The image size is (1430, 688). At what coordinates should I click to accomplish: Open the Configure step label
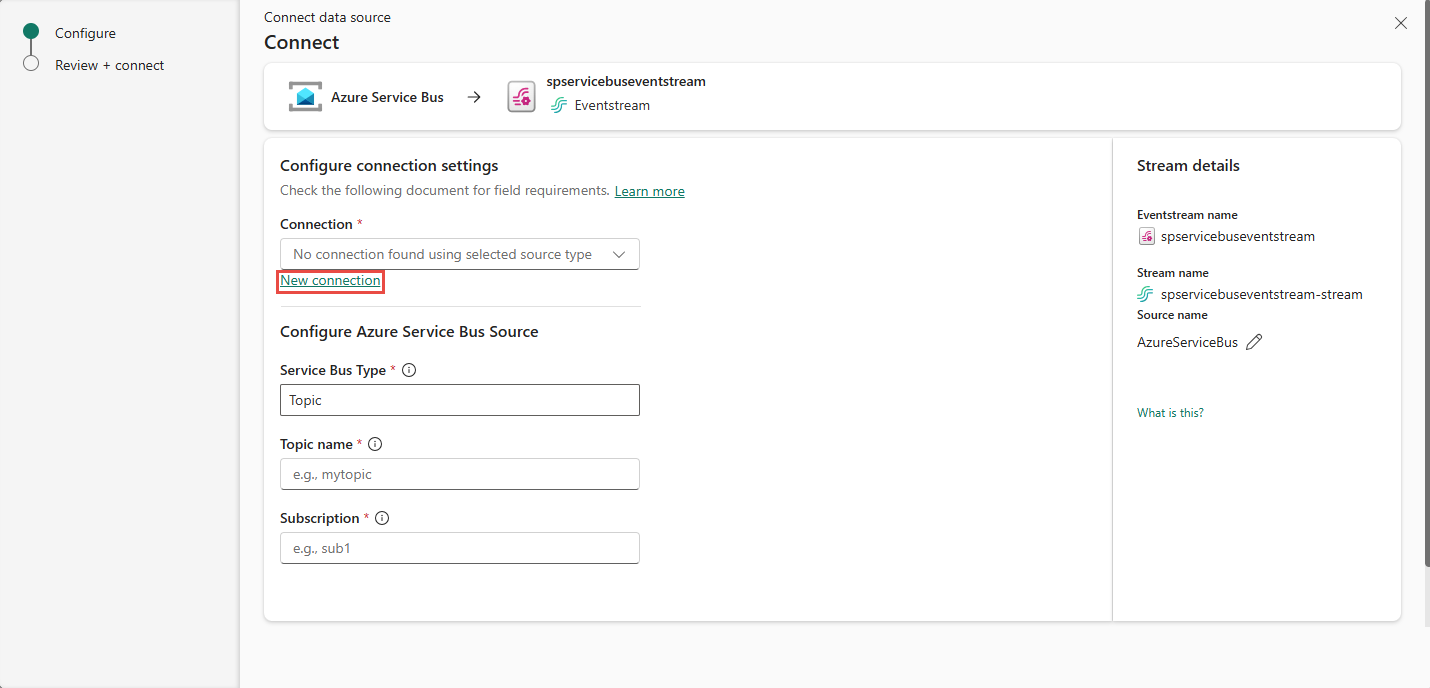85,33
